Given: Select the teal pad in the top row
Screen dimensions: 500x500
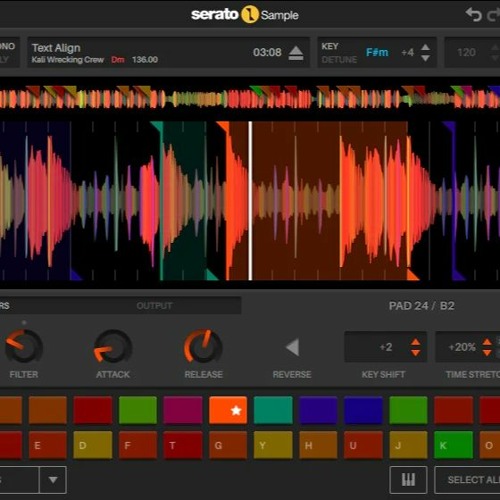Looking at the screenshot, I should (273, 410).
